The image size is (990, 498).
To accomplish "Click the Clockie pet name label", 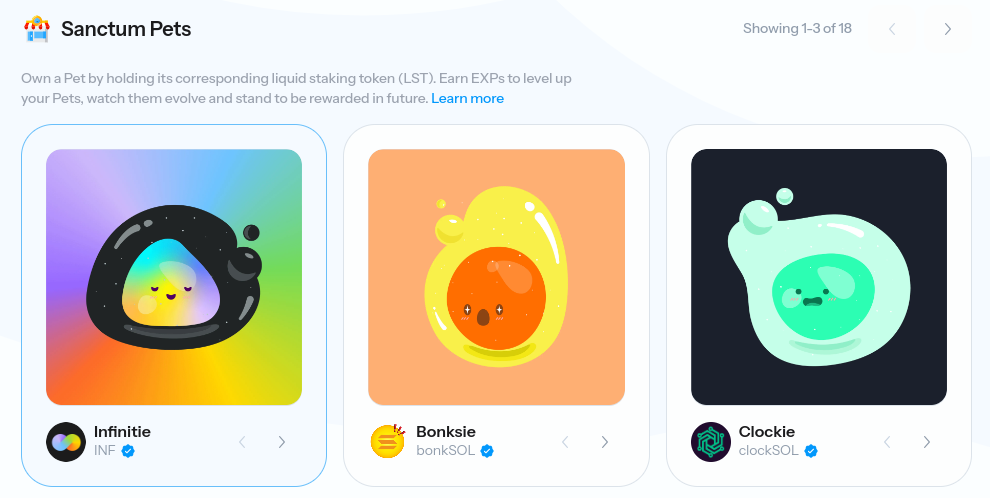I will click(766, 432).
